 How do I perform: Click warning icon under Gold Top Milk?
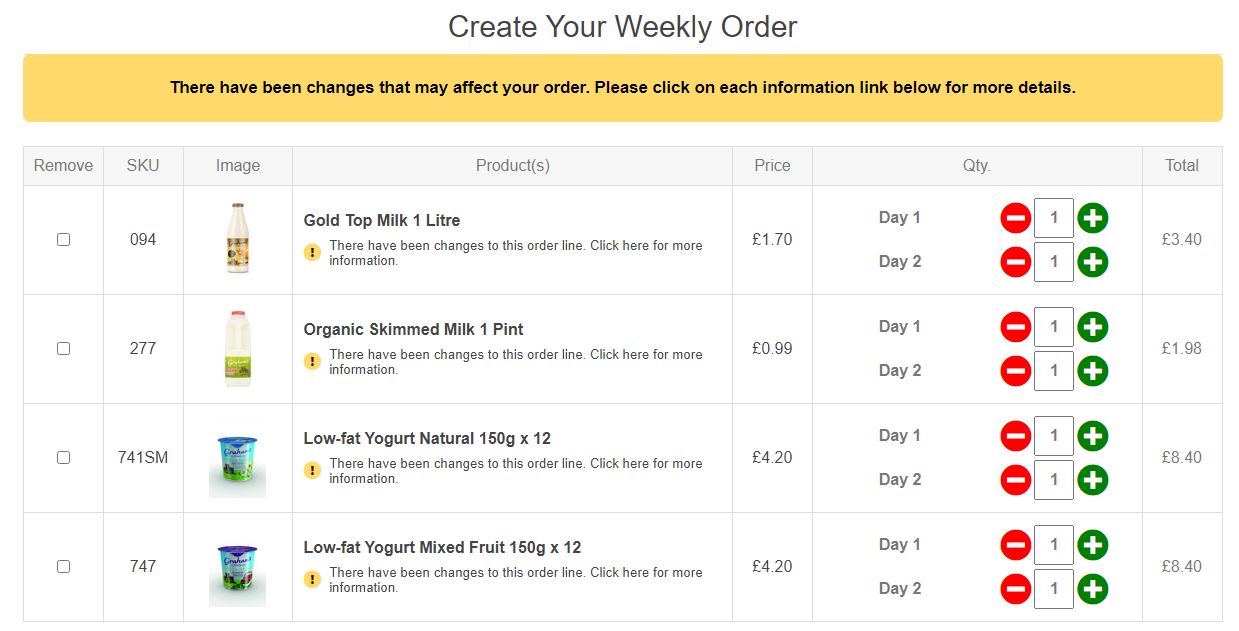[x=312, y=253]
